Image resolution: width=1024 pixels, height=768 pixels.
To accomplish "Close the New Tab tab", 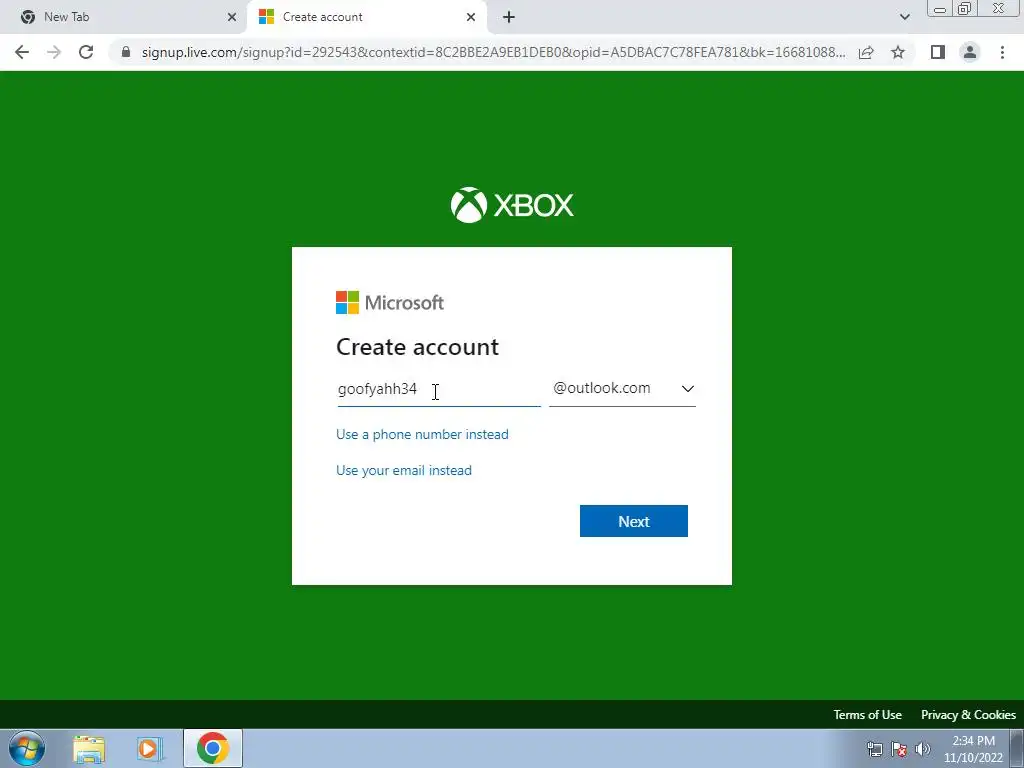I will click(x=232, y=17).
